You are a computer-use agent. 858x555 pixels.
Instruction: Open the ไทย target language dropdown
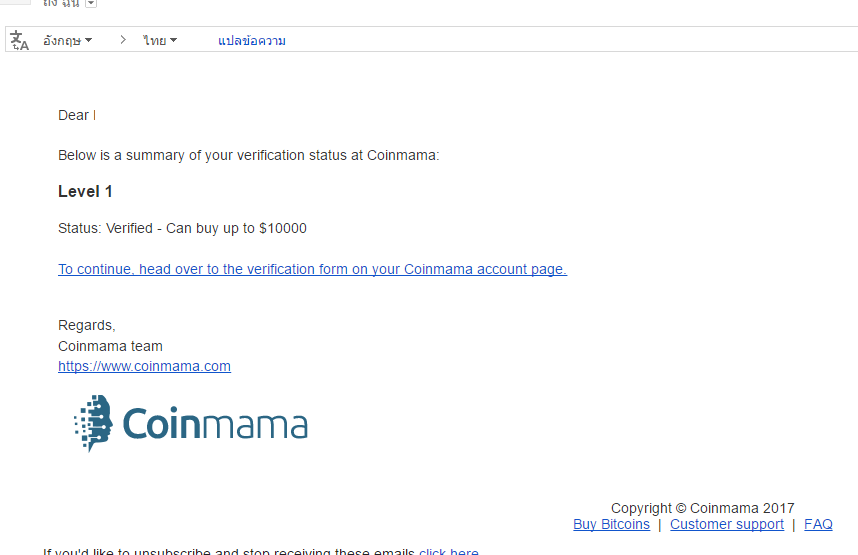click(x=160, y=41)
